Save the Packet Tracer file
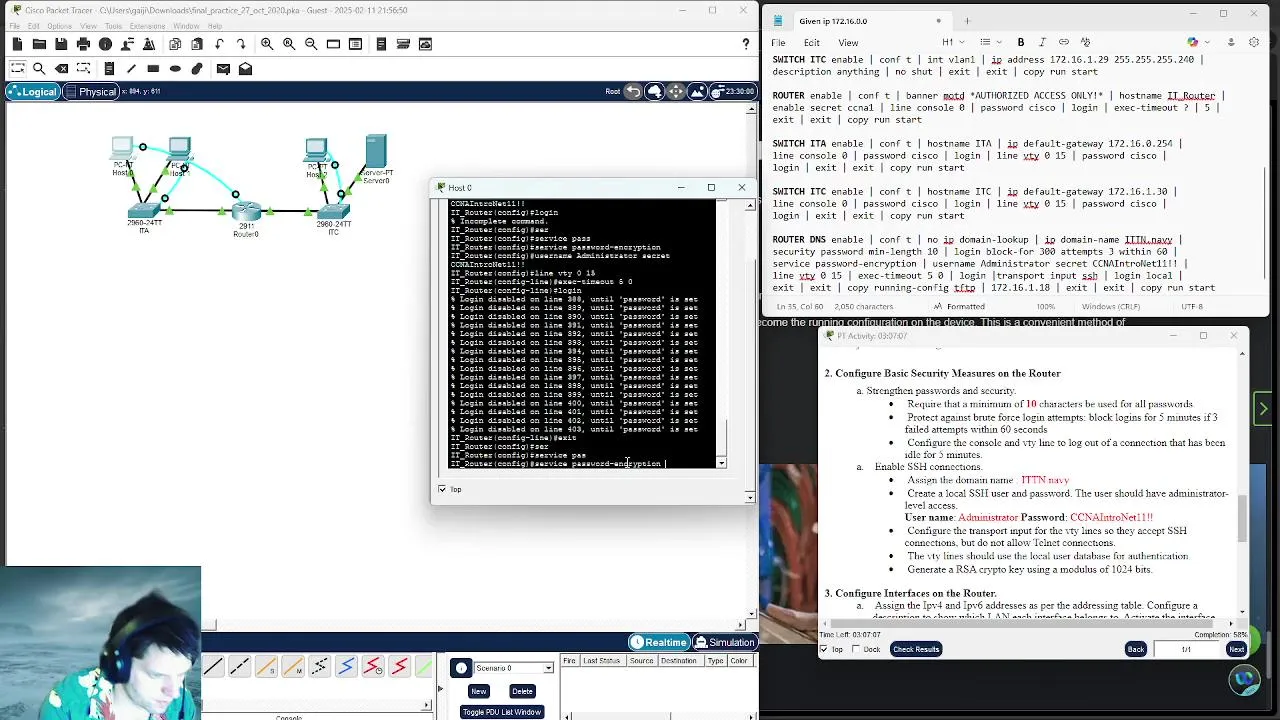Image resolution: width=1280 pixels, height=720 pixels. (61, 44)
